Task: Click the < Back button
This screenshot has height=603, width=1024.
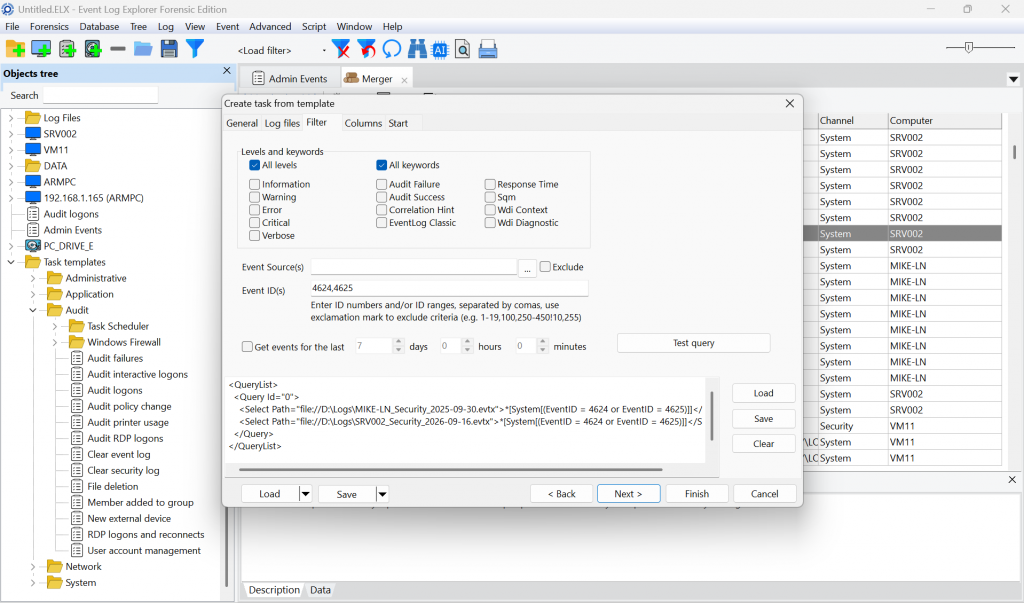Action: [x=562, y=494]
